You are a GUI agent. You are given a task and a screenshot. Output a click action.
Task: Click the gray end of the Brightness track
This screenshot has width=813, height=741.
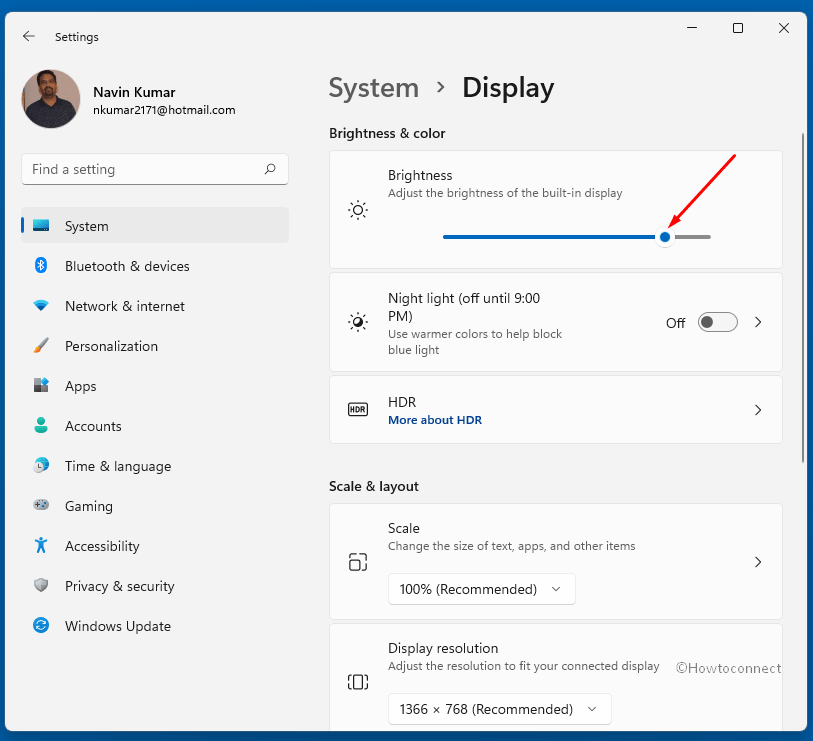693,237
